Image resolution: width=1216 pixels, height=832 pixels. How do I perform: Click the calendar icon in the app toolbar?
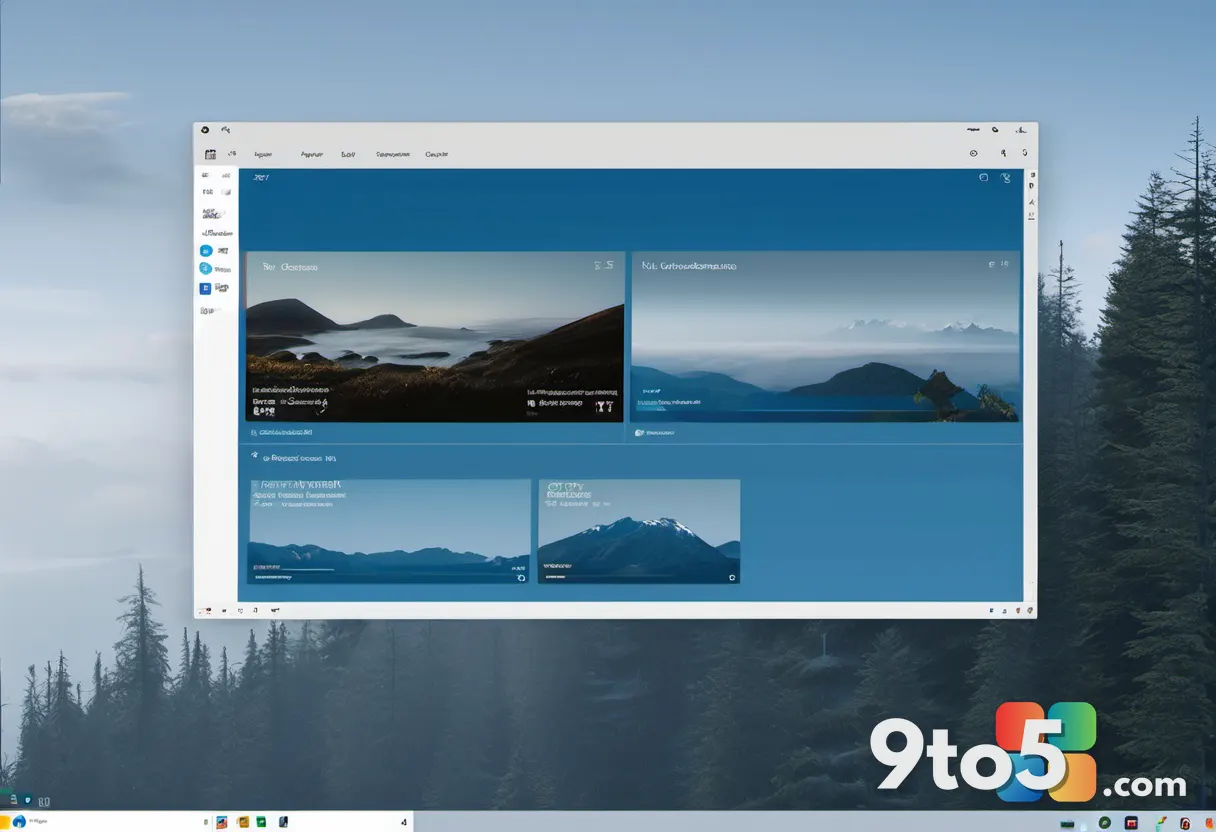[x=210, y=154]
